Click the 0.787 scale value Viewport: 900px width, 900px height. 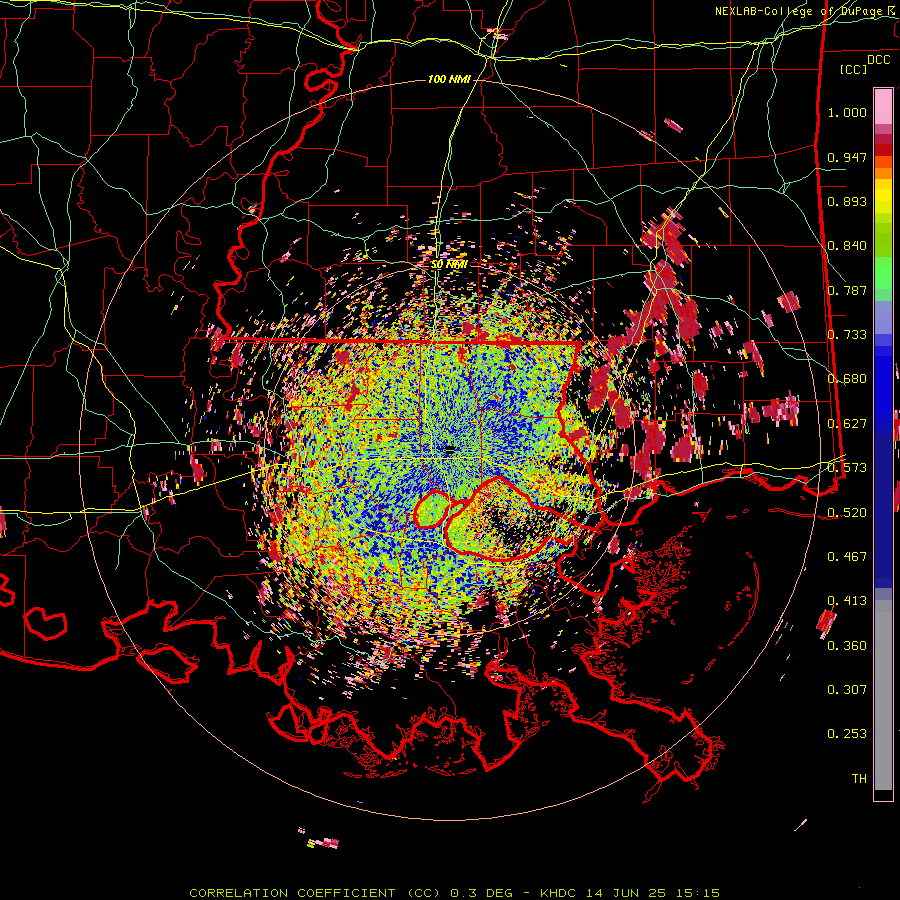[x=847, y=290]
